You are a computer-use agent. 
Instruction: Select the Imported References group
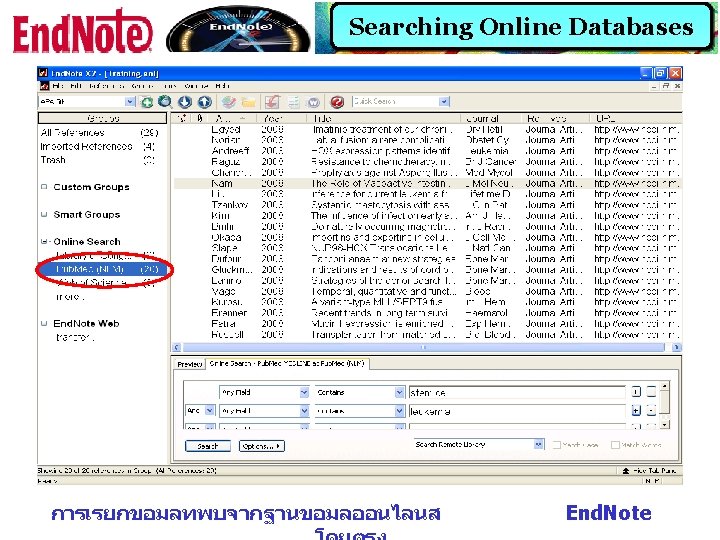[97, 146]
